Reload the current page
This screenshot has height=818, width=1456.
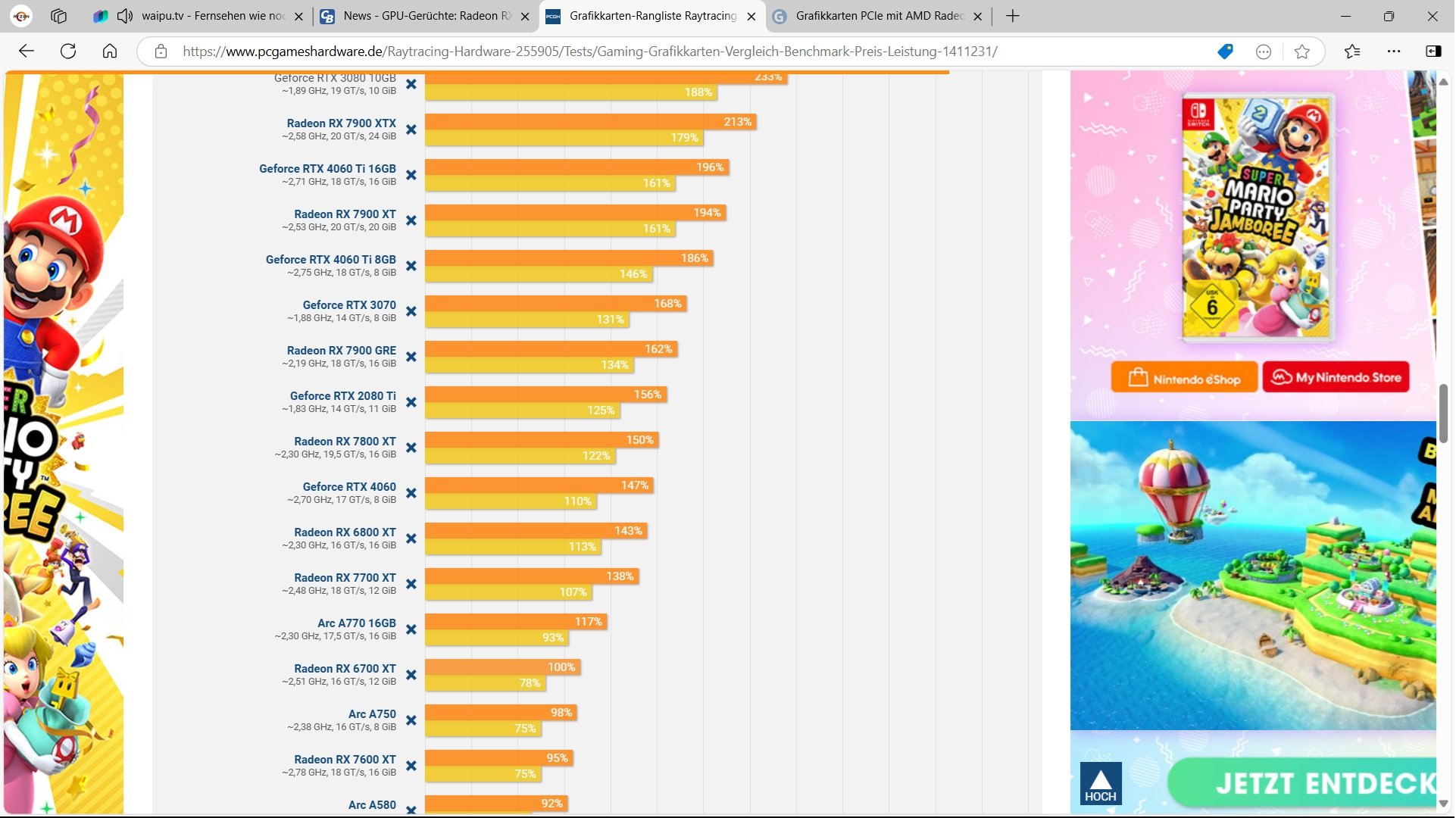[68, 52]
